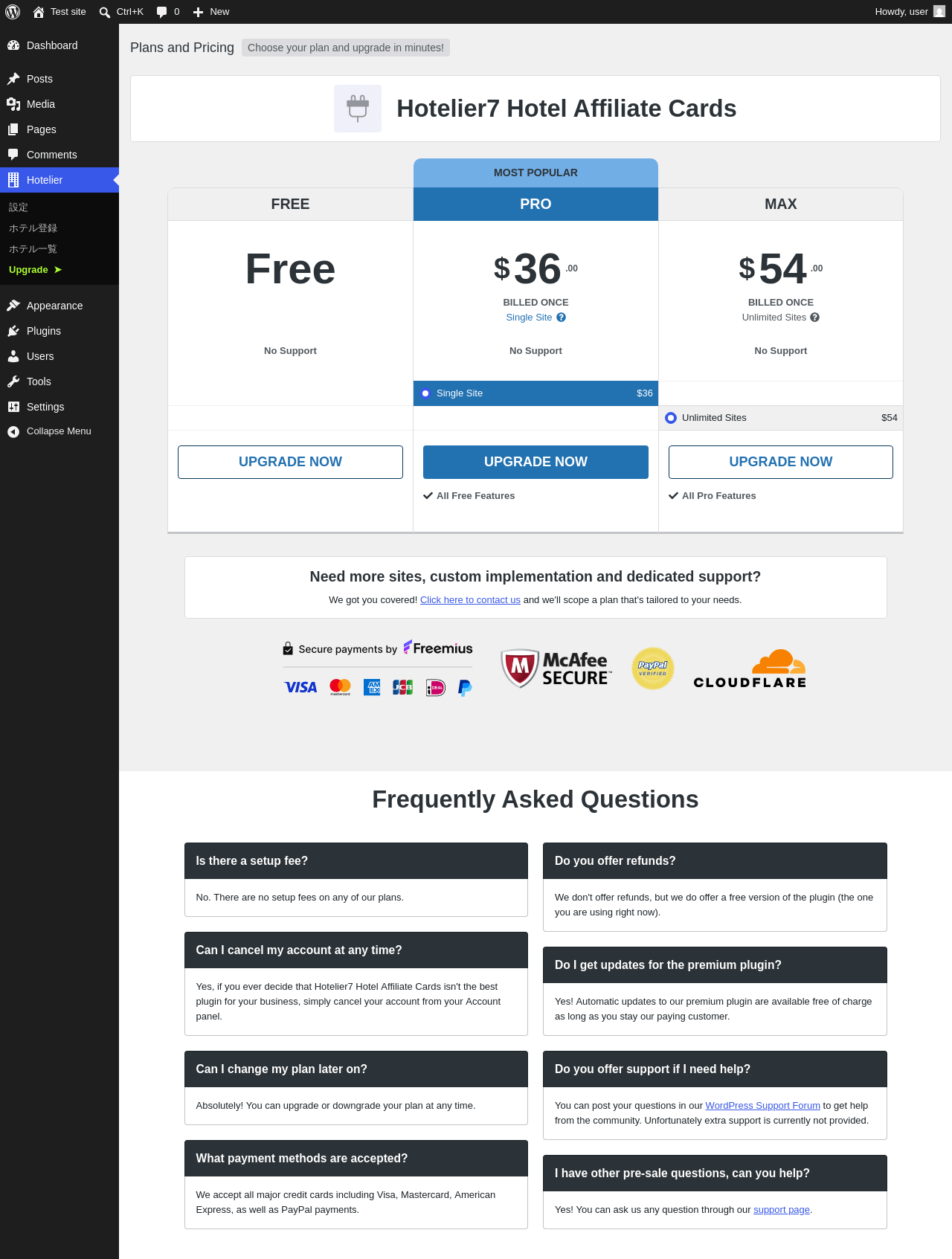Click the comments bubble icon in admin bar

click(x=162, y=12)
